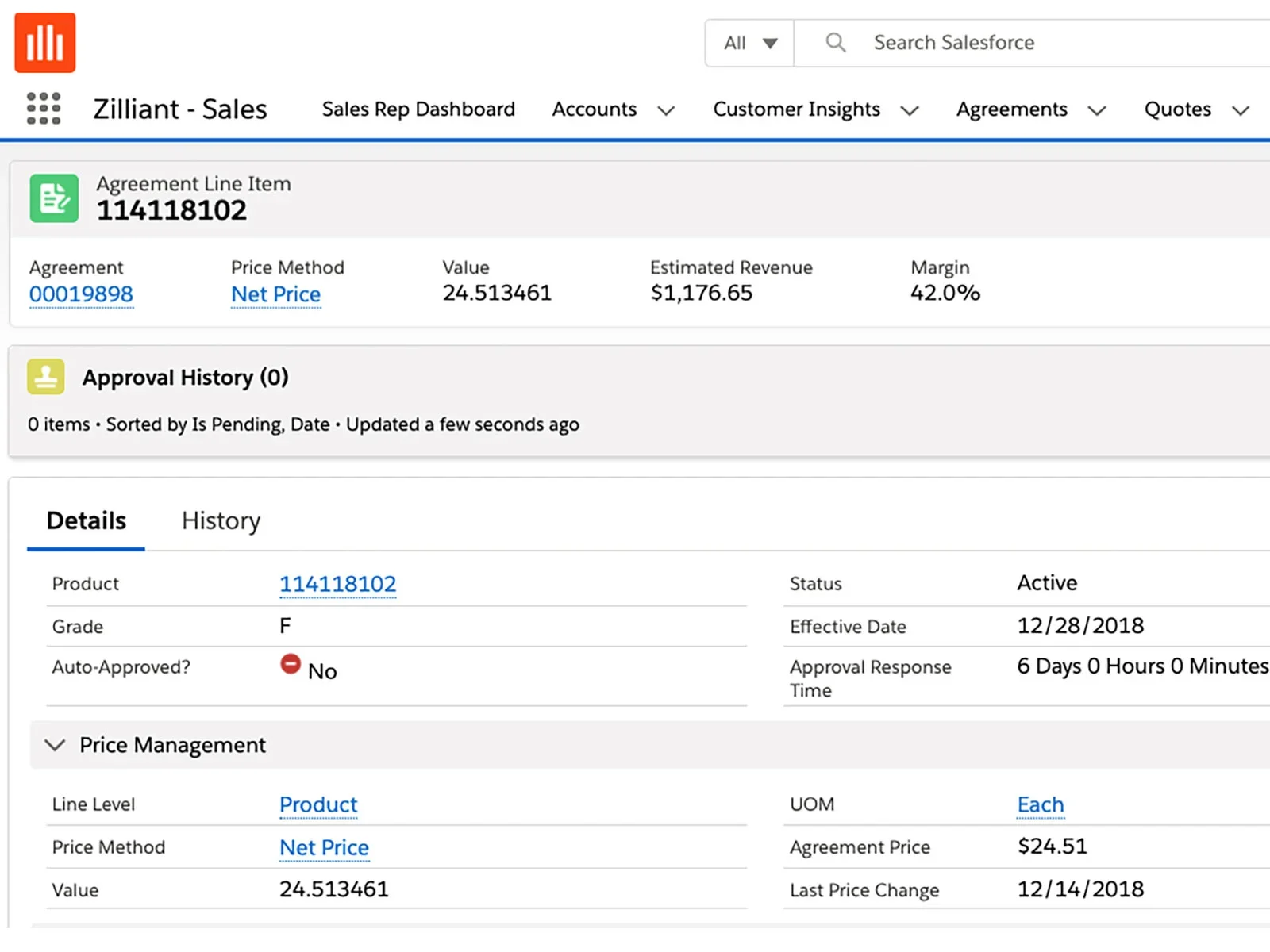Click the orange Zilliant logo icon
Screen dimensions: 1270x952
[x=45, y=43]
